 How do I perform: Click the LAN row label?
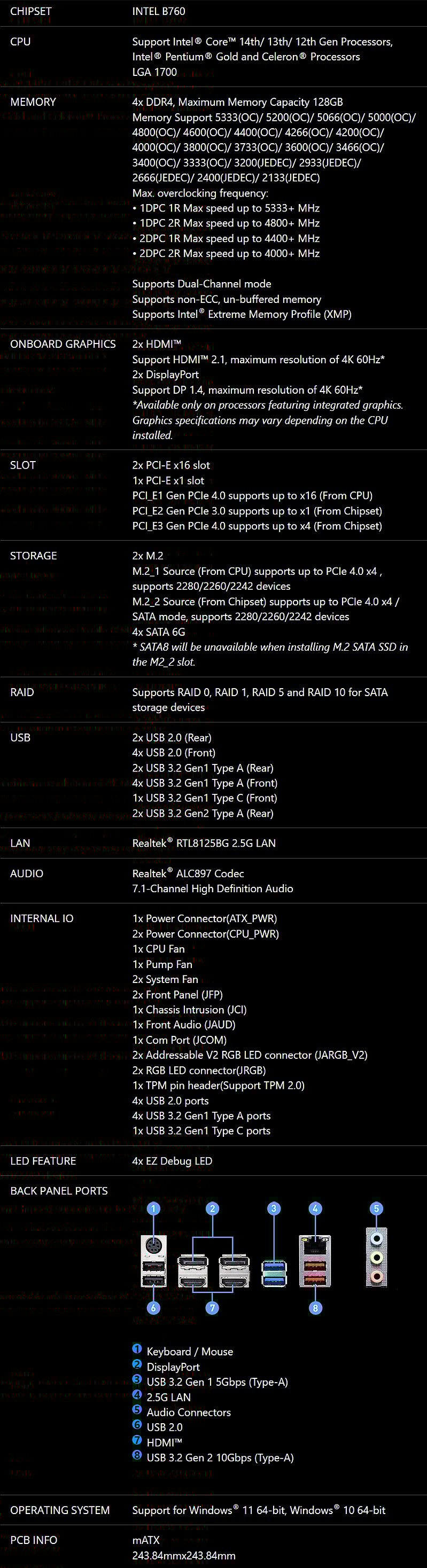pos(20,843)
